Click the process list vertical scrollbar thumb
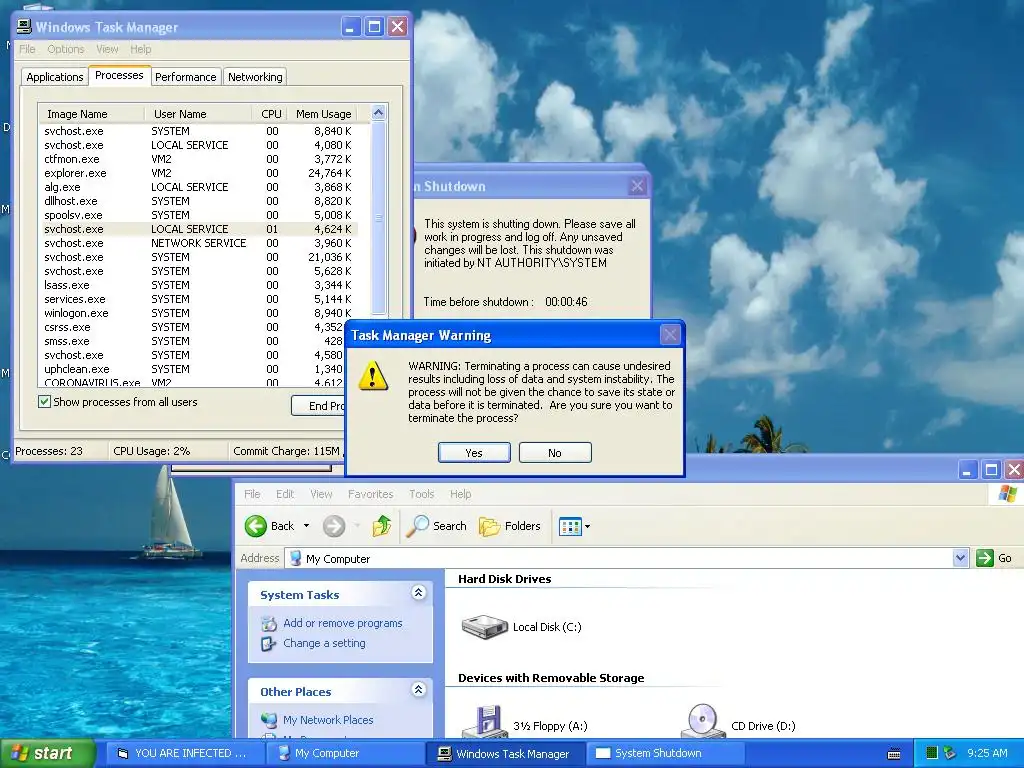Screen dimensions: 1024x768 (x=378, y=217)
